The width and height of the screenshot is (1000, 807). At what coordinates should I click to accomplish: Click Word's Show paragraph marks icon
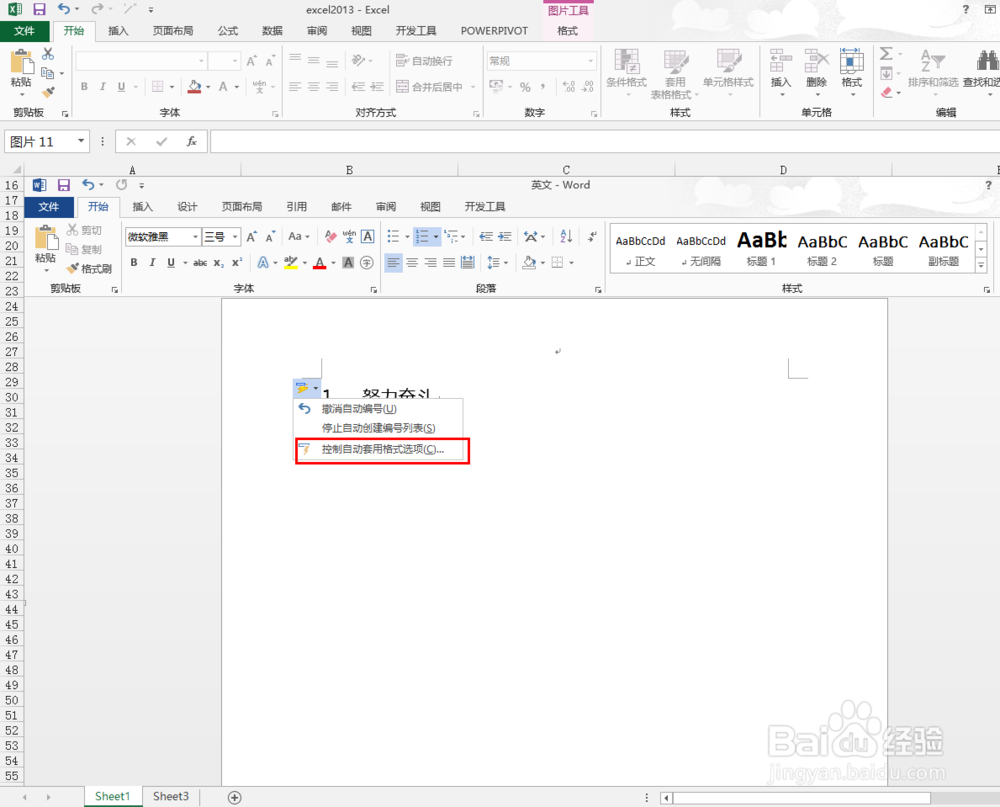pos(592,237)
